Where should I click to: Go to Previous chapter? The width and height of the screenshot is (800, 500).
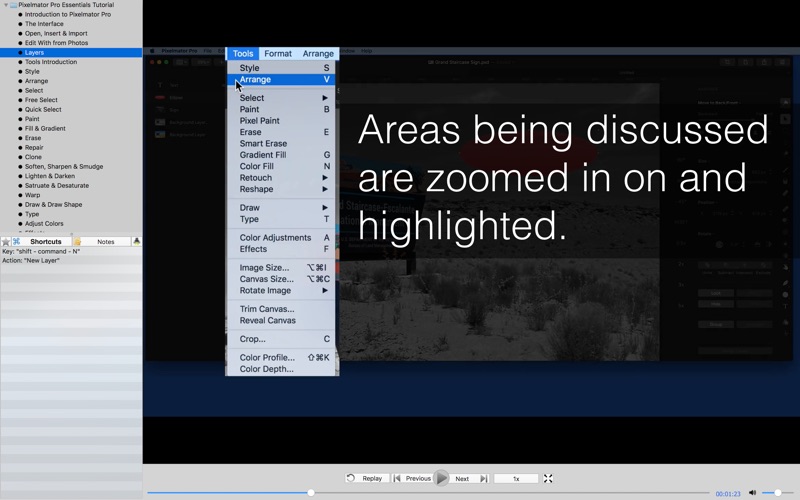tap(413, 479)
